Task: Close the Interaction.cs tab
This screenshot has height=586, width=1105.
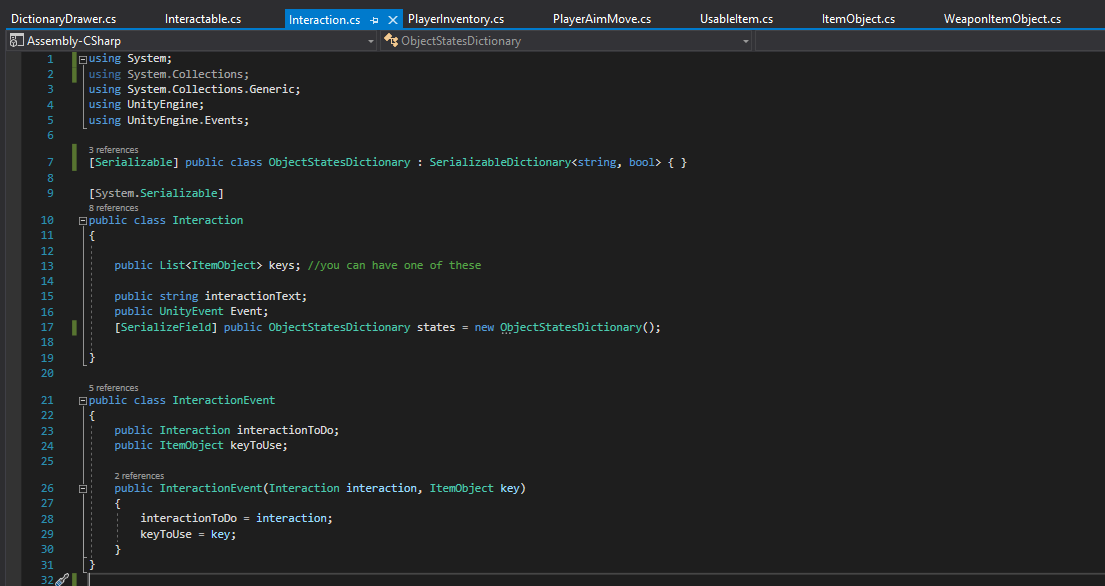Action: pos(390,18)
